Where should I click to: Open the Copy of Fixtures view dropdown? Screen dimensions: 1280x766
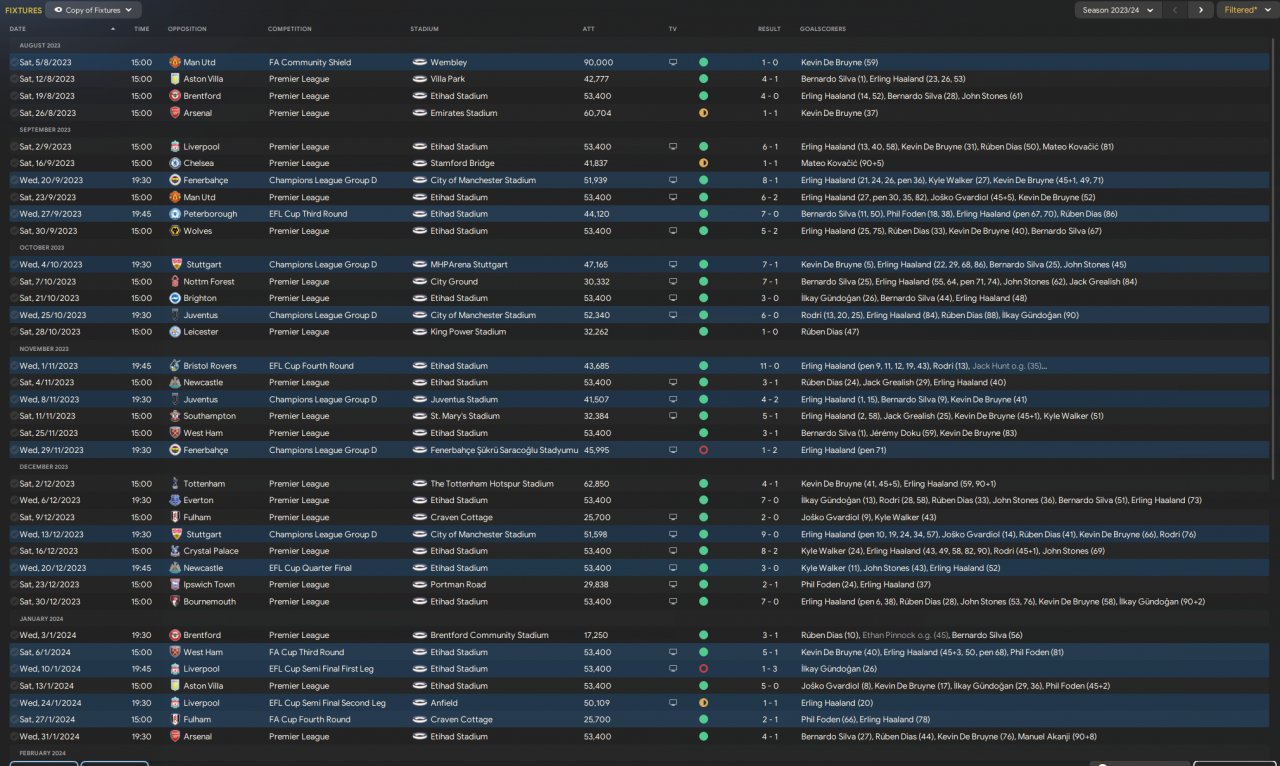(91, 10)
